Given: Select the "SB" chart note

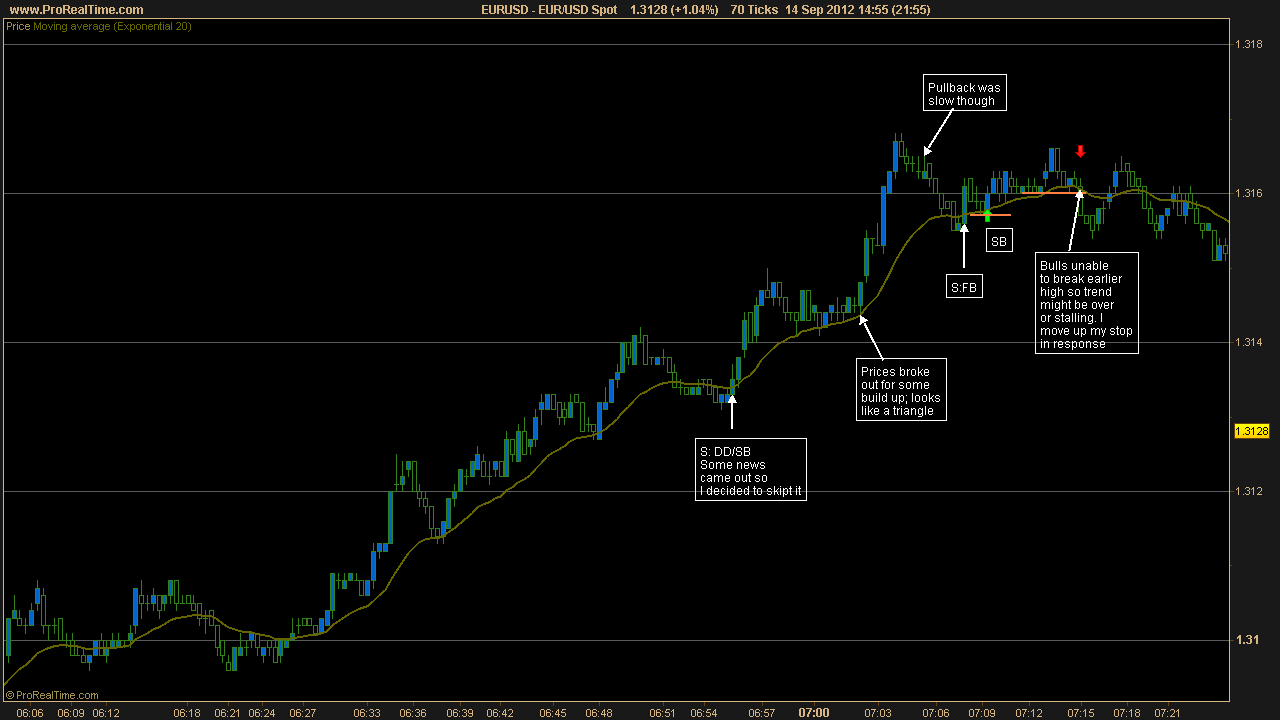Looking at the screenshot, I should click(999, 241).
